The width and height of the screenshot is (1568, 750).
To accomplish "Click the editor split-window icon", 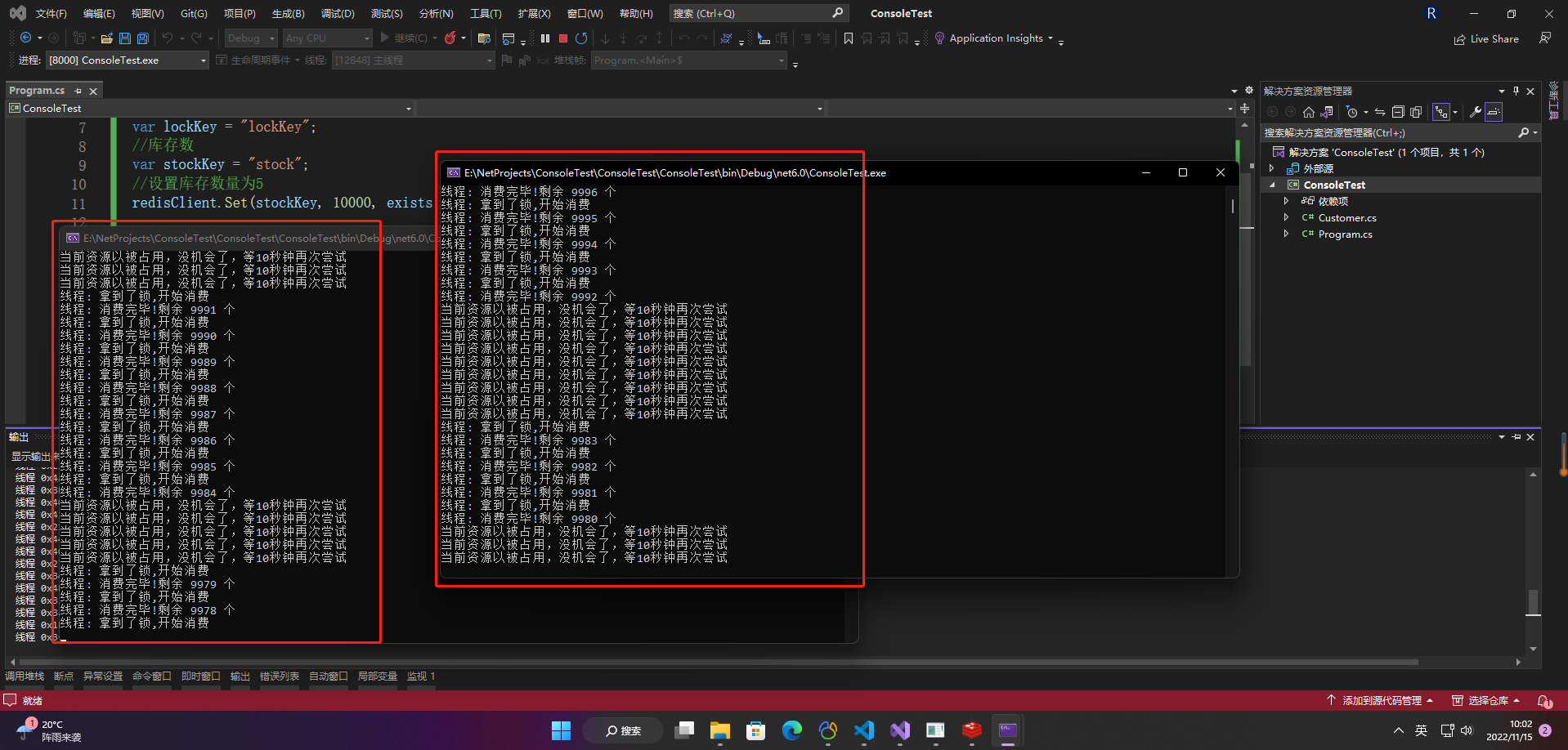I will pos(1244,109).
